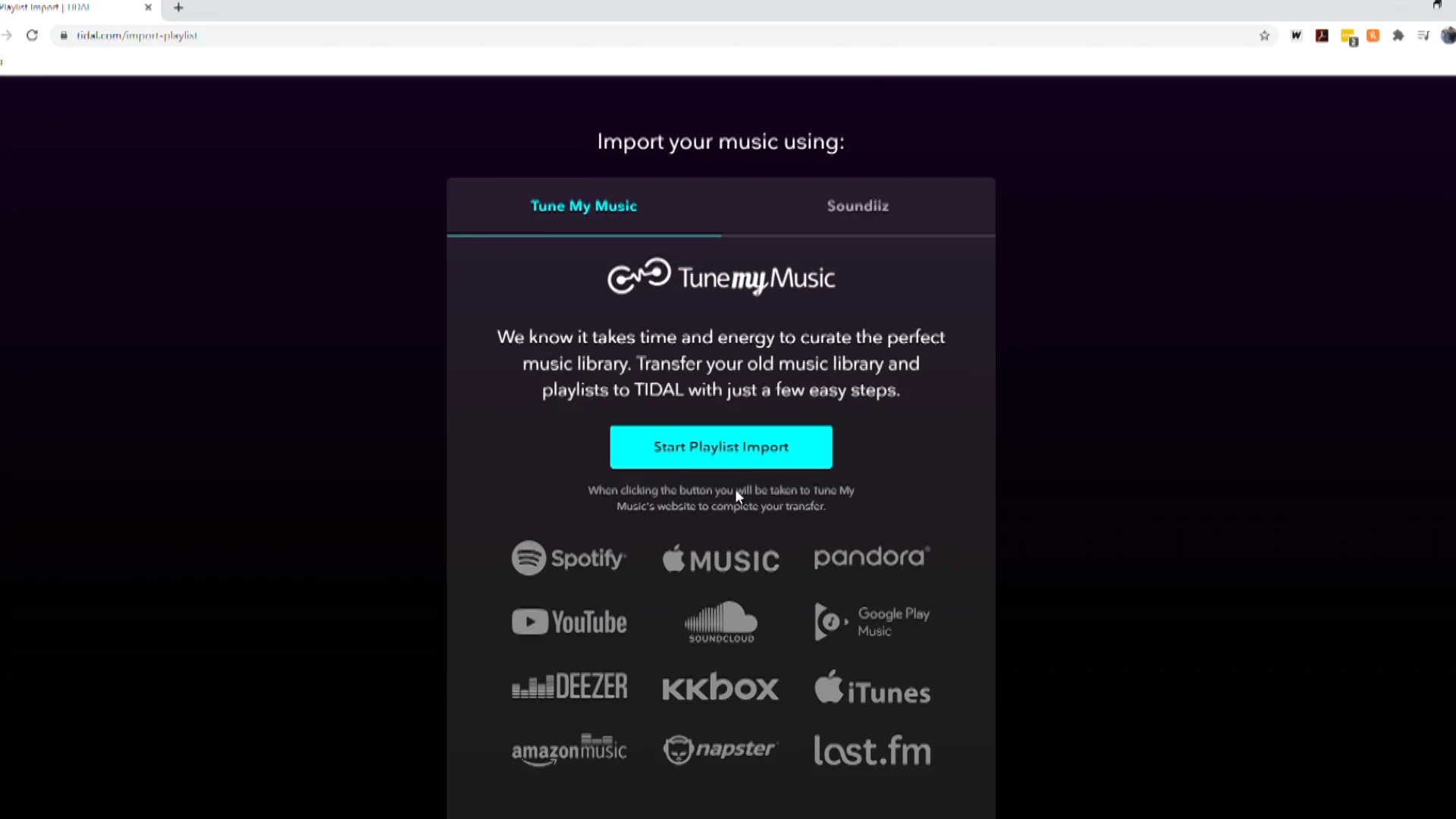Select the Apple Music icon

pyautogui.click(x=720, y=558)
